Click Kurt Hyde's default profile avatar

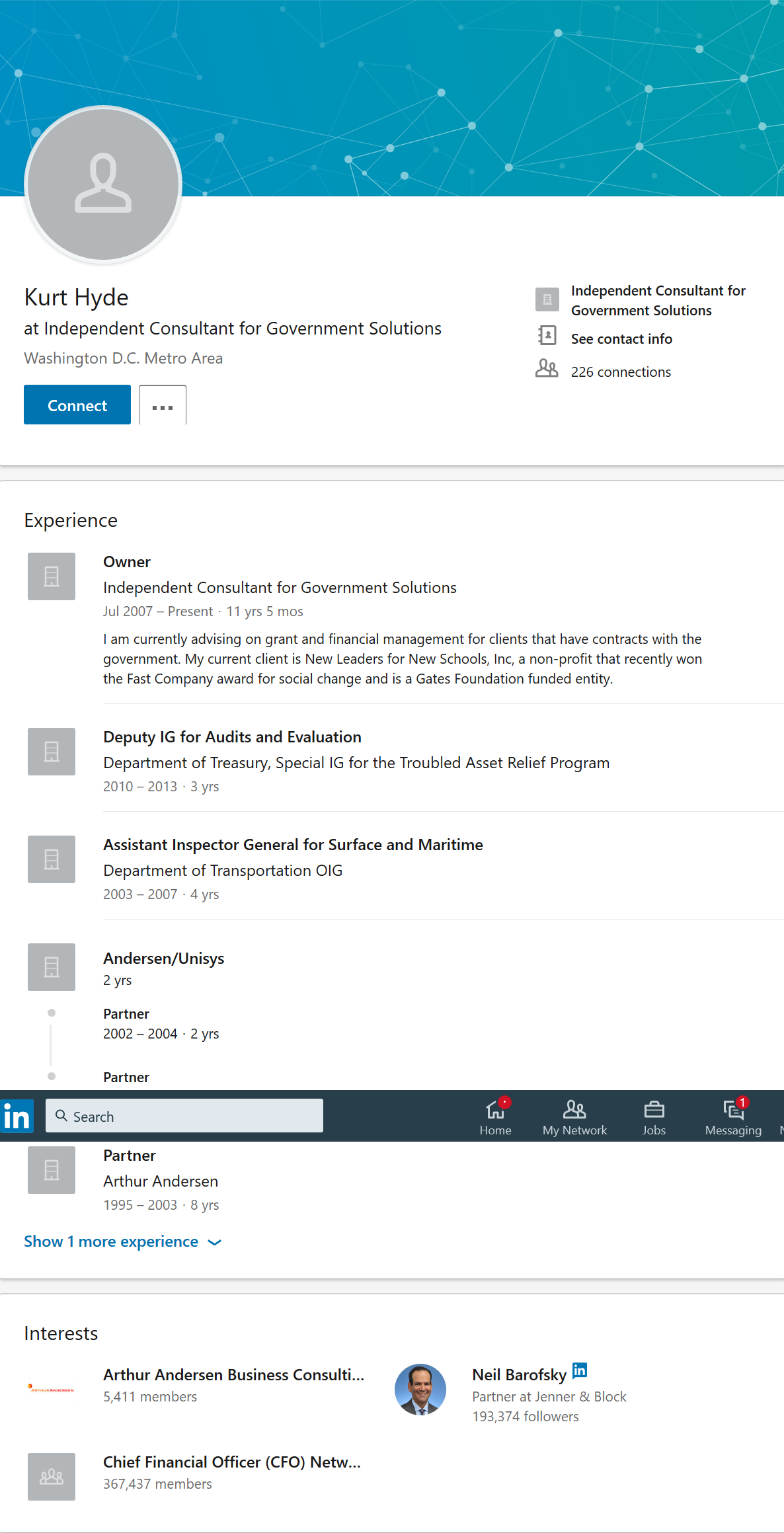pyautogui.click(x=103, y=184)
